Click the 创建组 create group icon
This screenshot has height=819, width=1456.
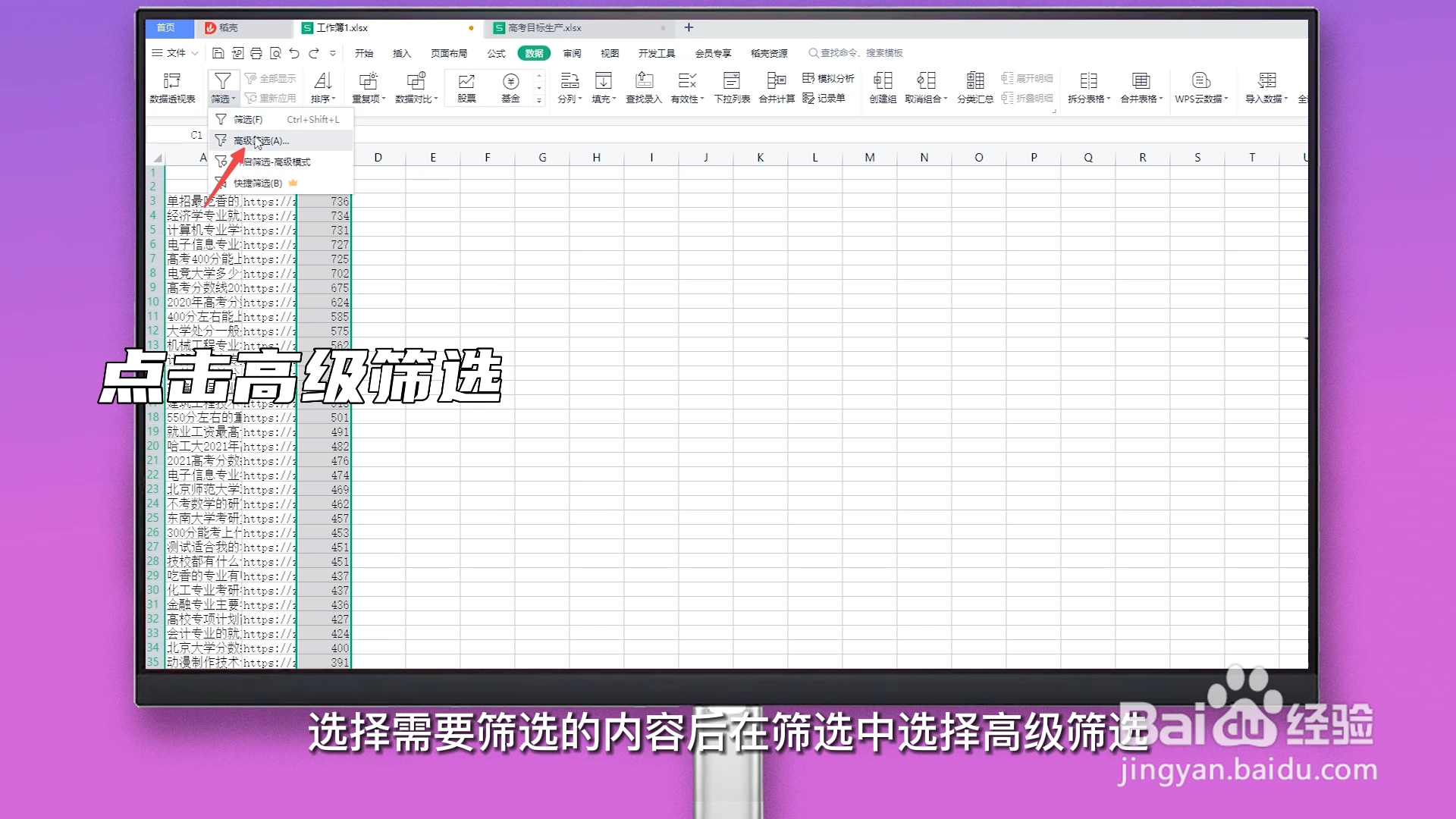tap(882, 87)
